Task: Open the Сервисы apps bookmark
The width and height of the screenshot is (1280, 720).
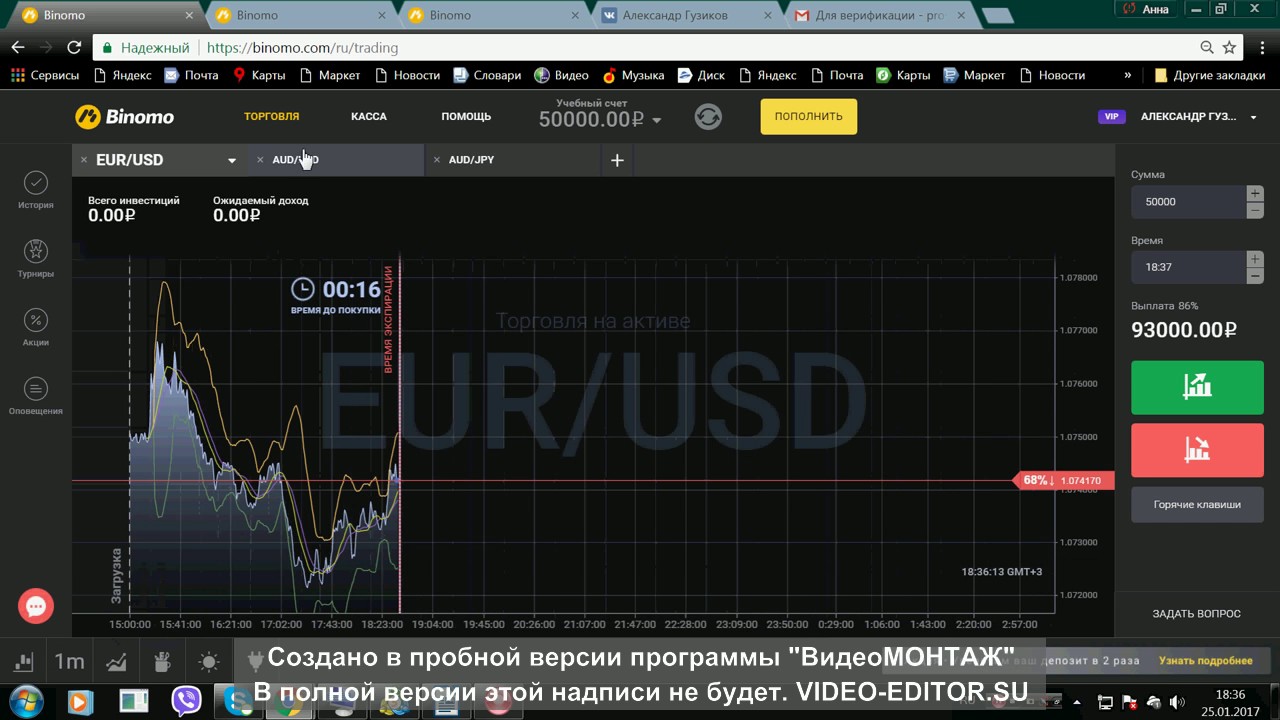Action: click(44, 75)
